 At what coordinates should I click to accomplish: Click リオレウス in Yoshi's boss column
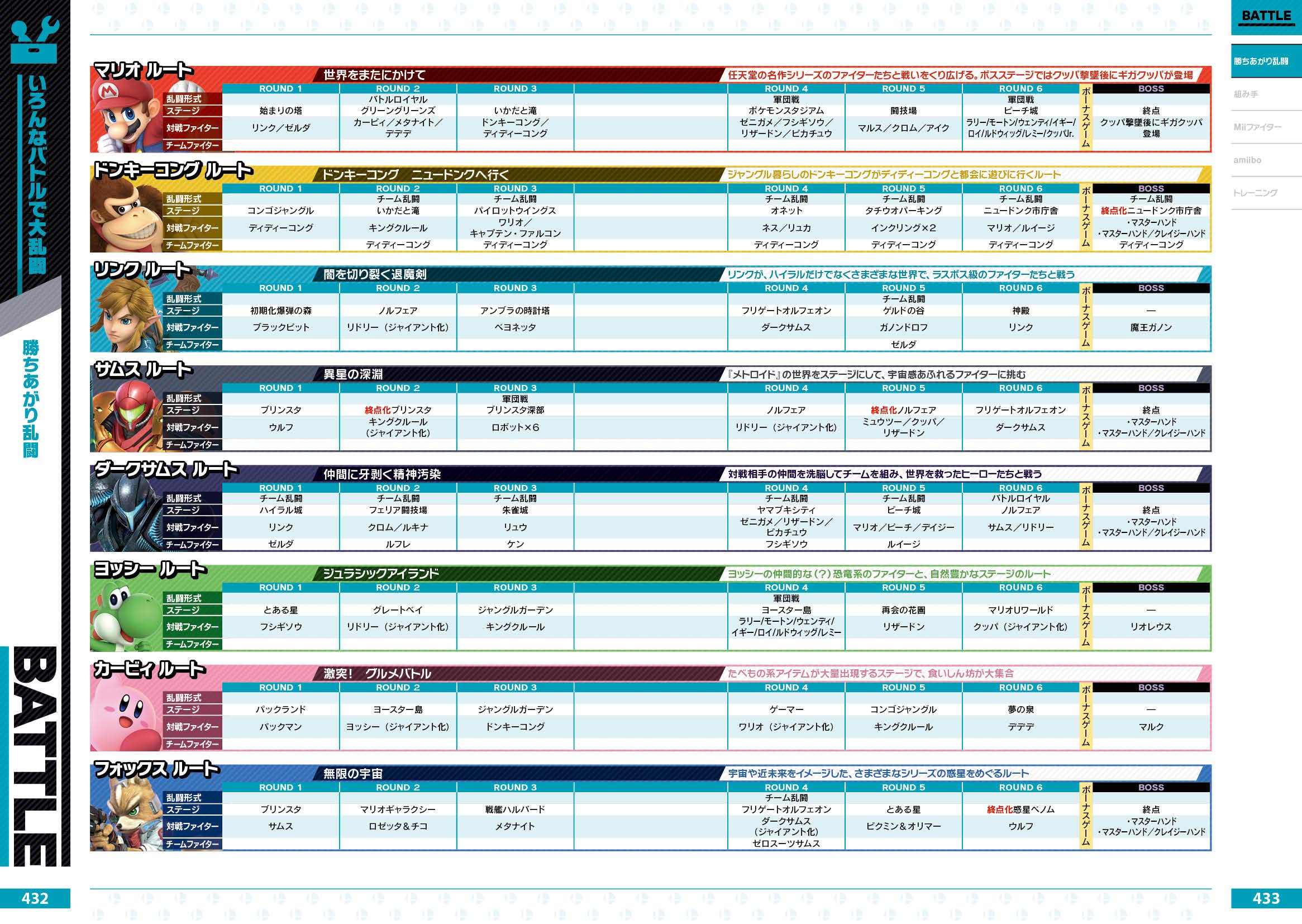tap(1151, 627)
